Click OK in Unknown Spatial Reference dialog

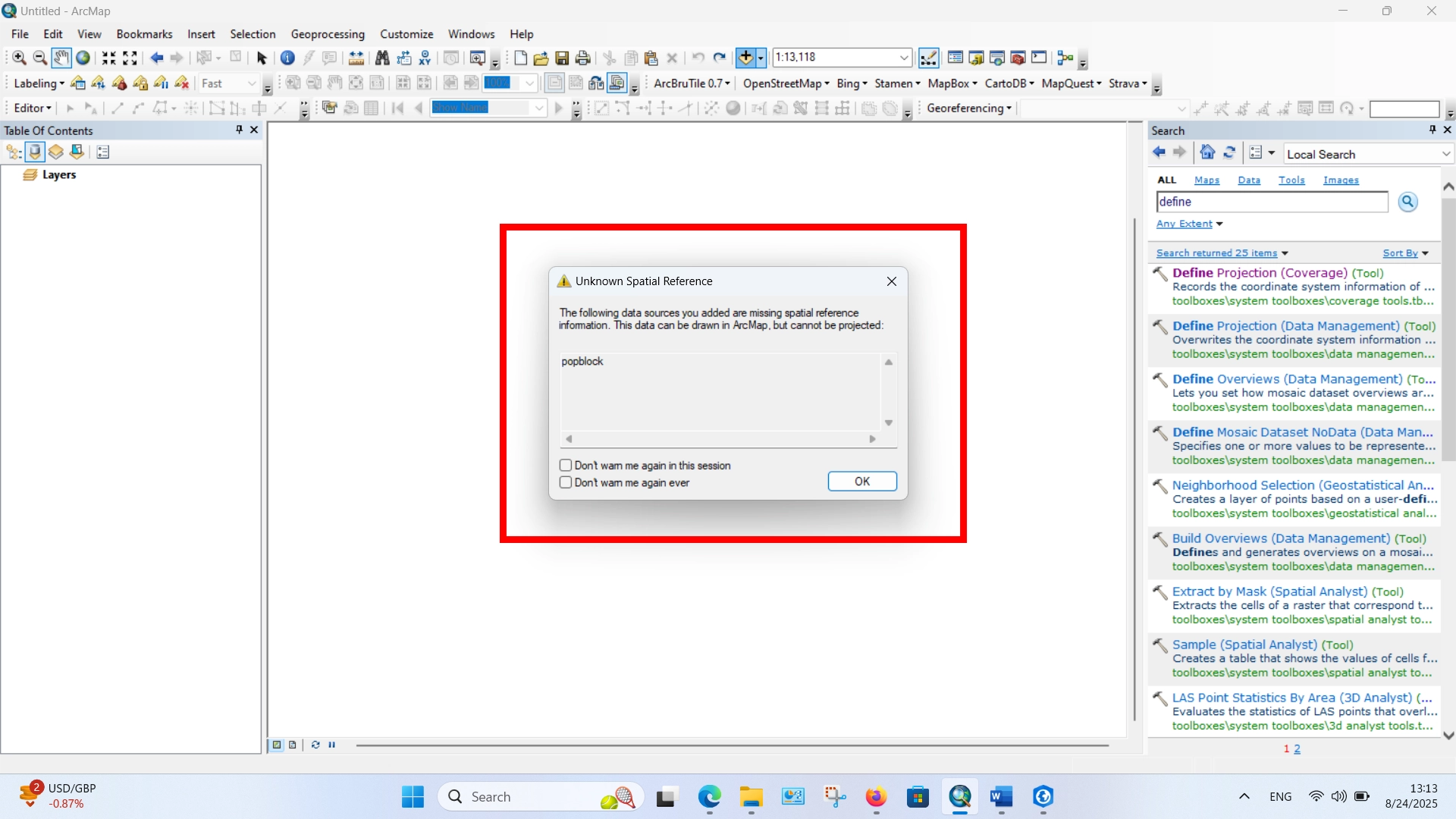862,482
